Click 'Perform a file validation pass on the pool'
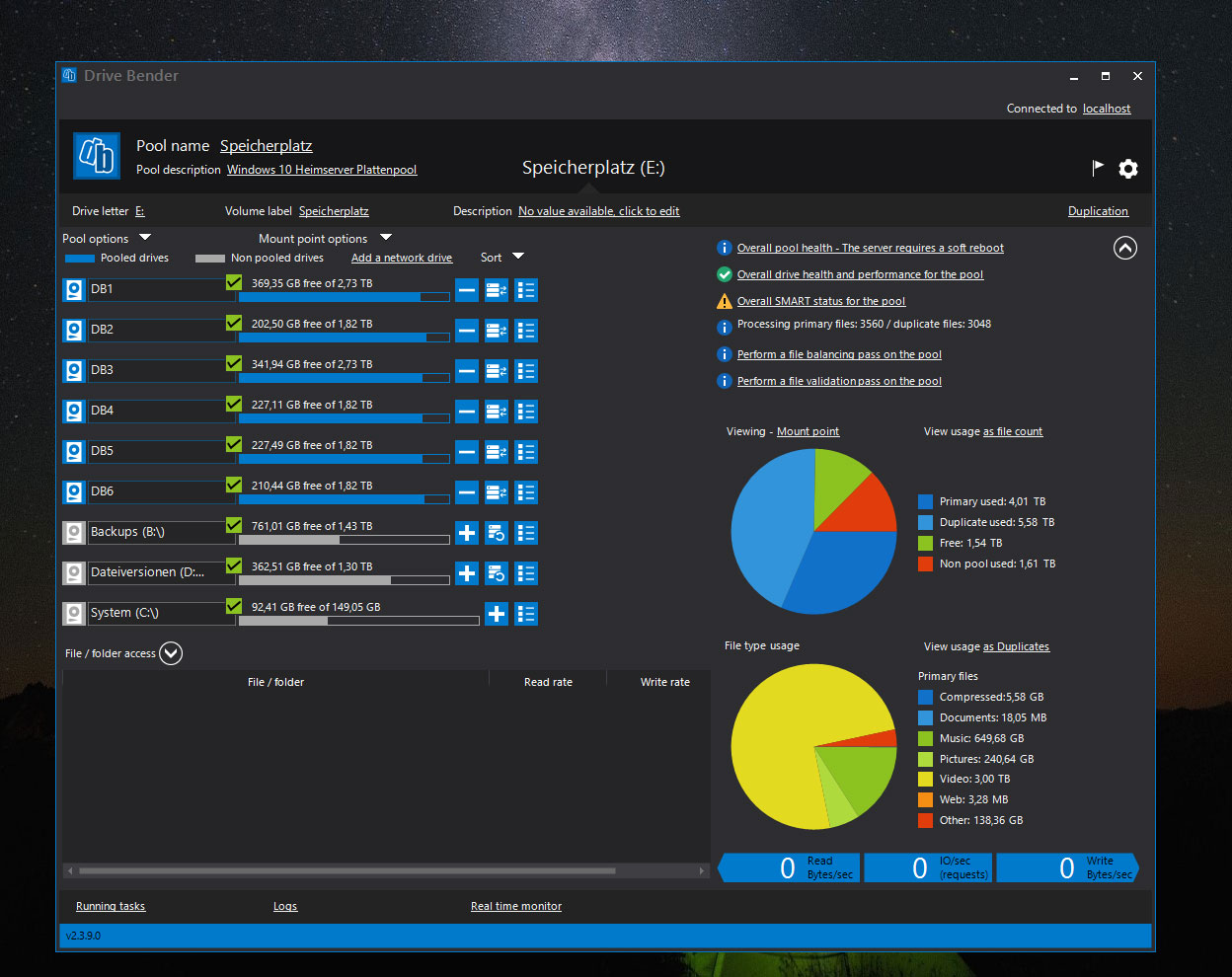The width and height of the screenshot is (1232, 977). [x=839, y=381]
